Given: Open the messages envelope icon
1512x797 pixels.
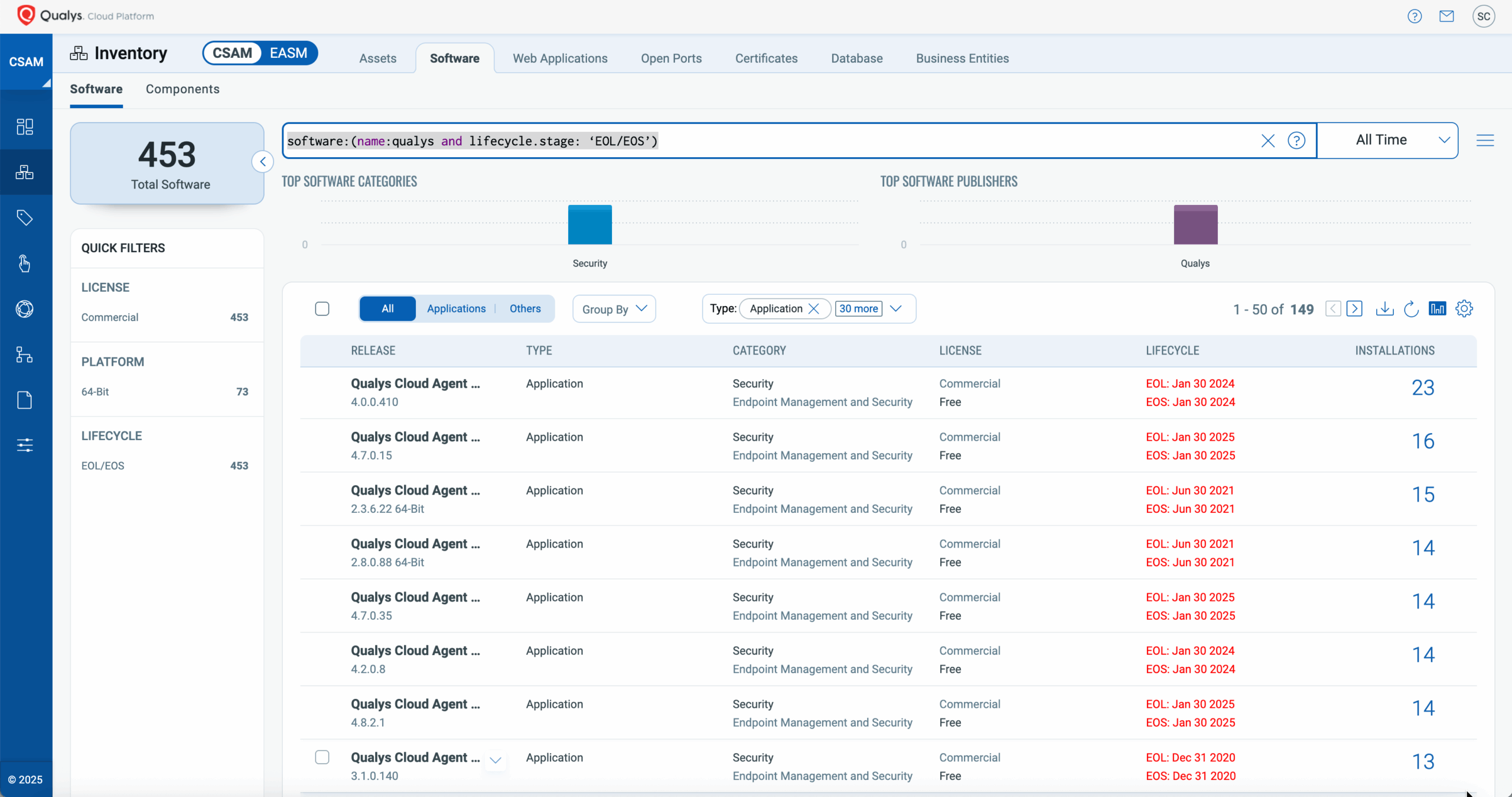Looking at the screenshot, I should click(x=1446, y=16).
